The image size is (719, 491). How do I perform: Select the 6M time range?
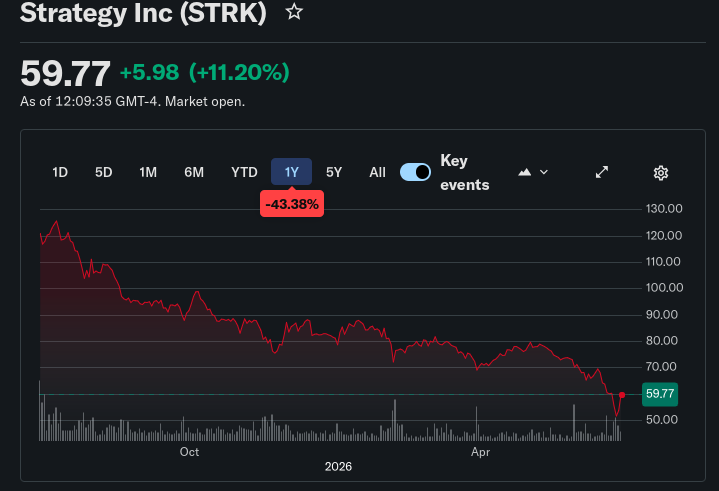194,172
